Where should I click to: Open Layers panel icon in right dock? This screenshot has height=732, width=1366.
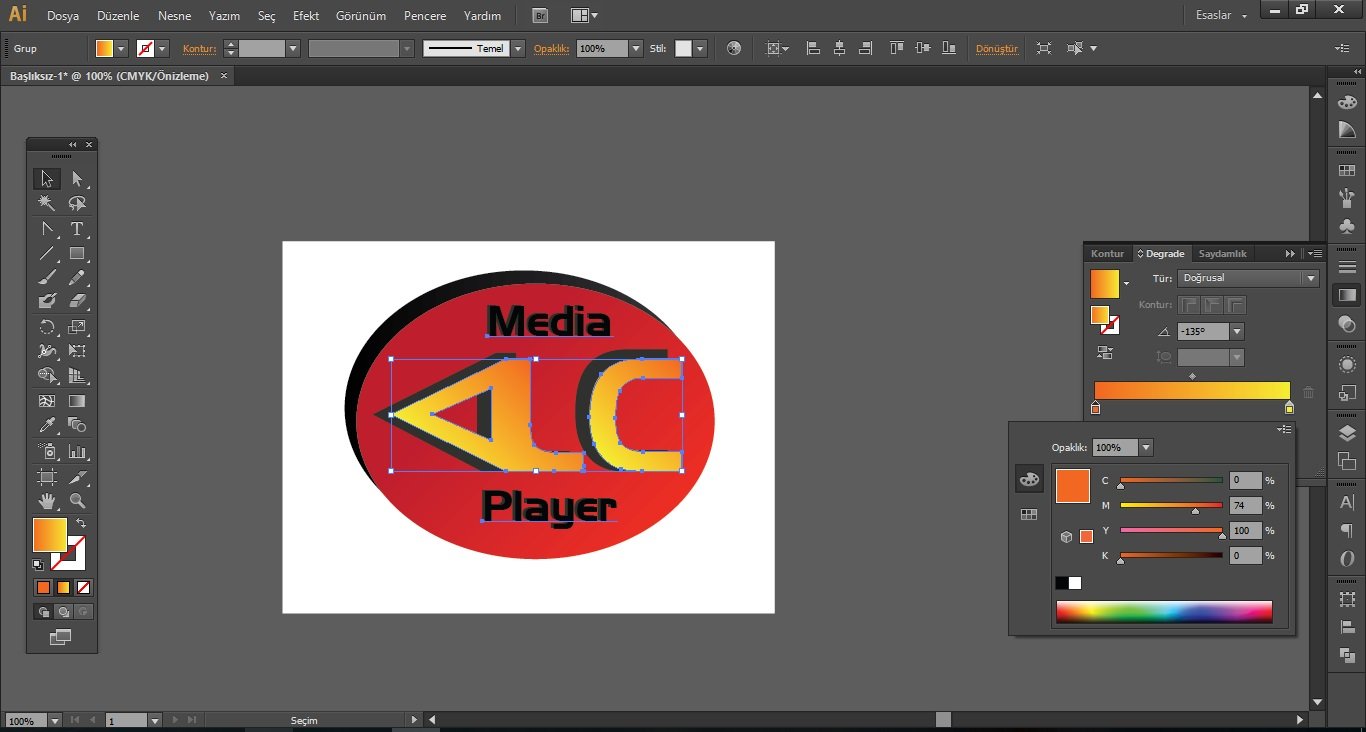tap(1347, 433)
